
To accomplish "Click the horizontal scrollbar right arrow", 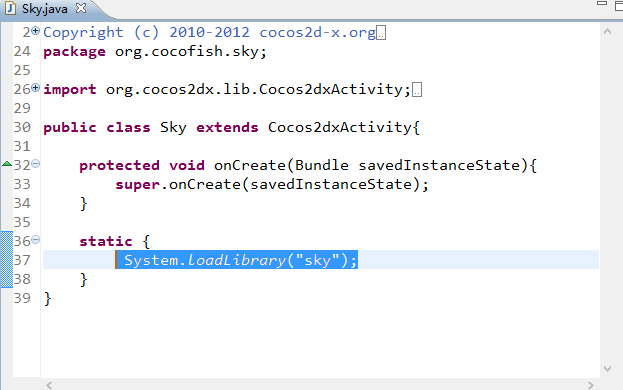I will point(591,385).
